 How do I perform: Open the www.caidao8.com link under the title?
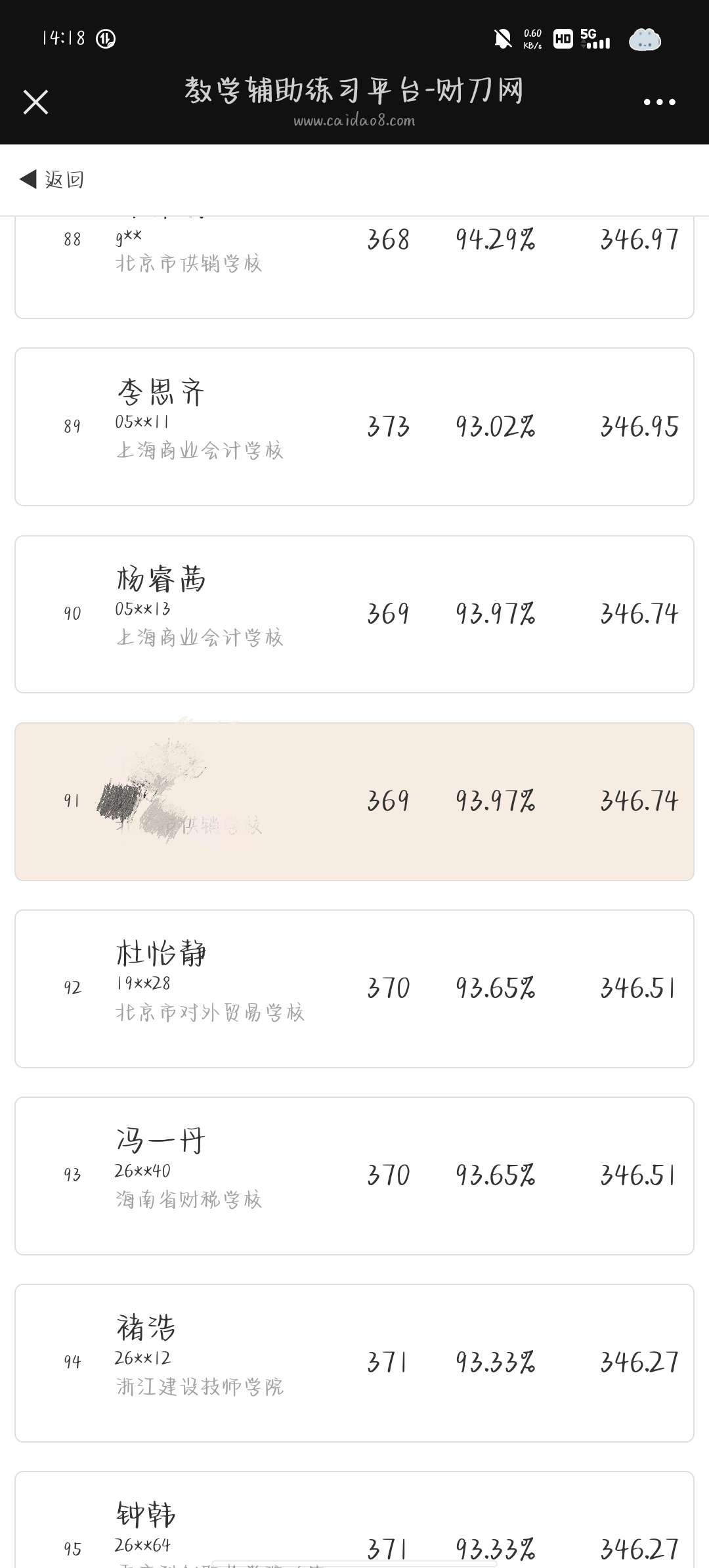354,121
